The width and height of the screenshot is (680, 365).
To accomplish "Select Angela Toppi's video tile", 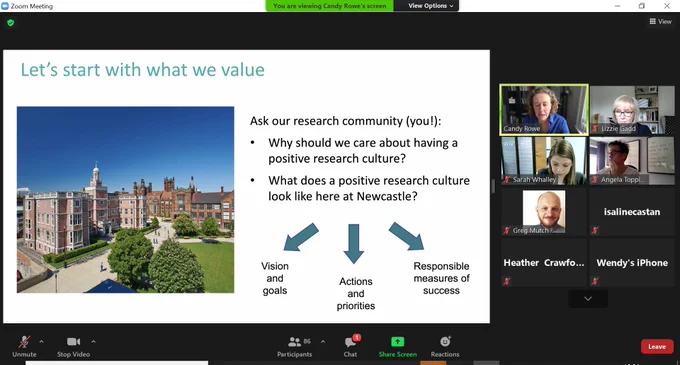I will (632, 161).
